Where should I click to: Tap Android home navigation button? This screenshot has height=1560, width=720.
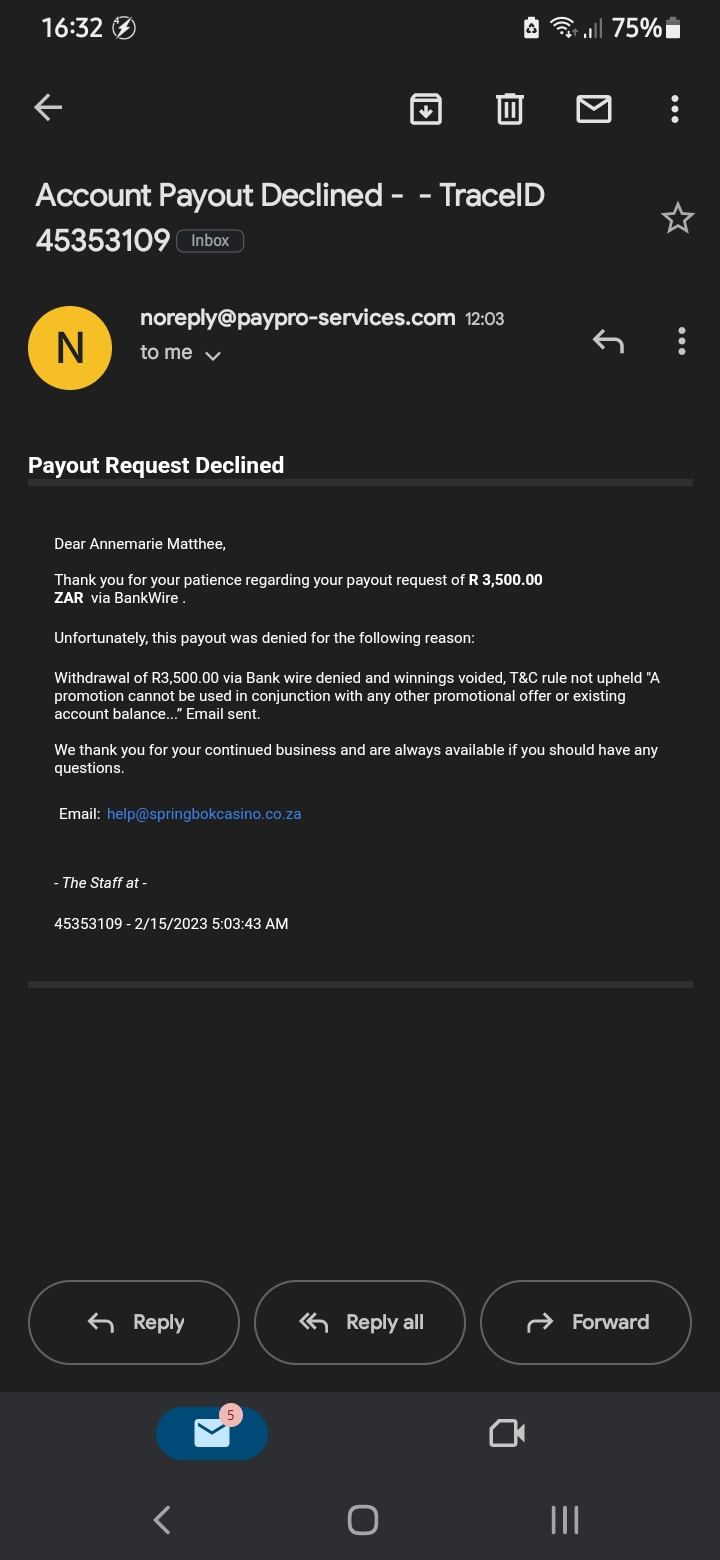coord(362,1520)
